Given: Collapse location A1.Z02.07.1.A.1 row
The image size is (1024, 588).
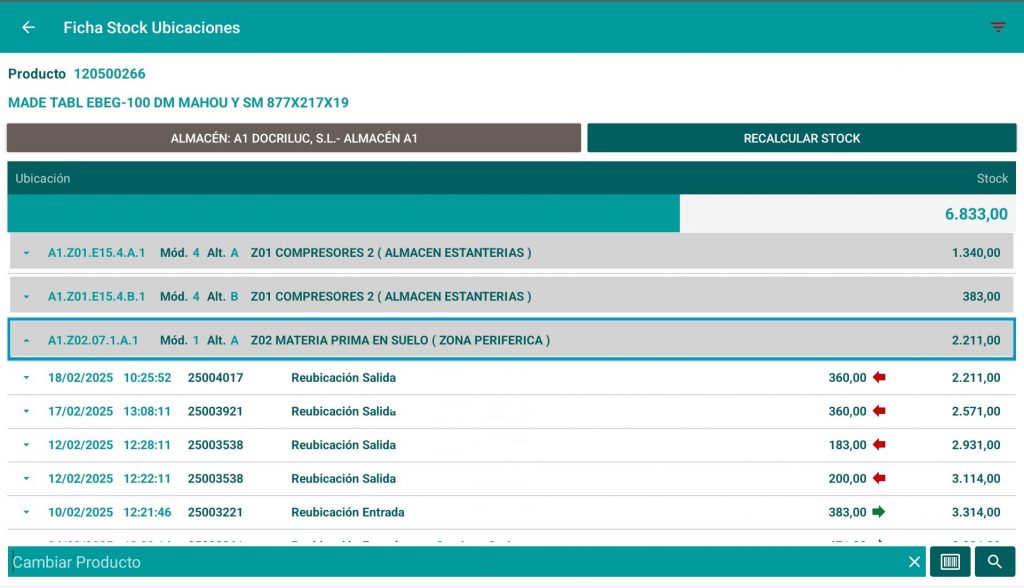Looking at the screenshot, I should (27, 341).
